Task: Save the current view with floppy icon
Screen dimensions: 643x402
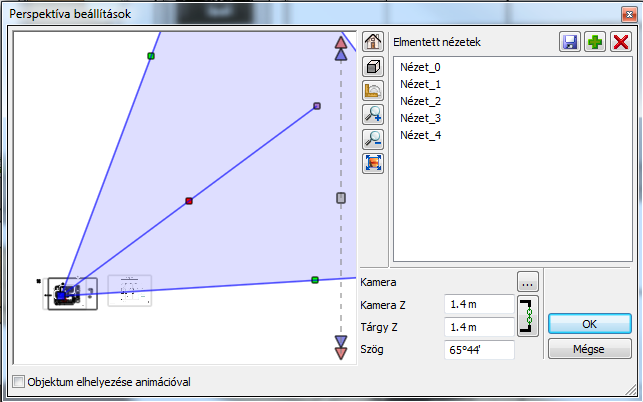Action: click(570, 42)
